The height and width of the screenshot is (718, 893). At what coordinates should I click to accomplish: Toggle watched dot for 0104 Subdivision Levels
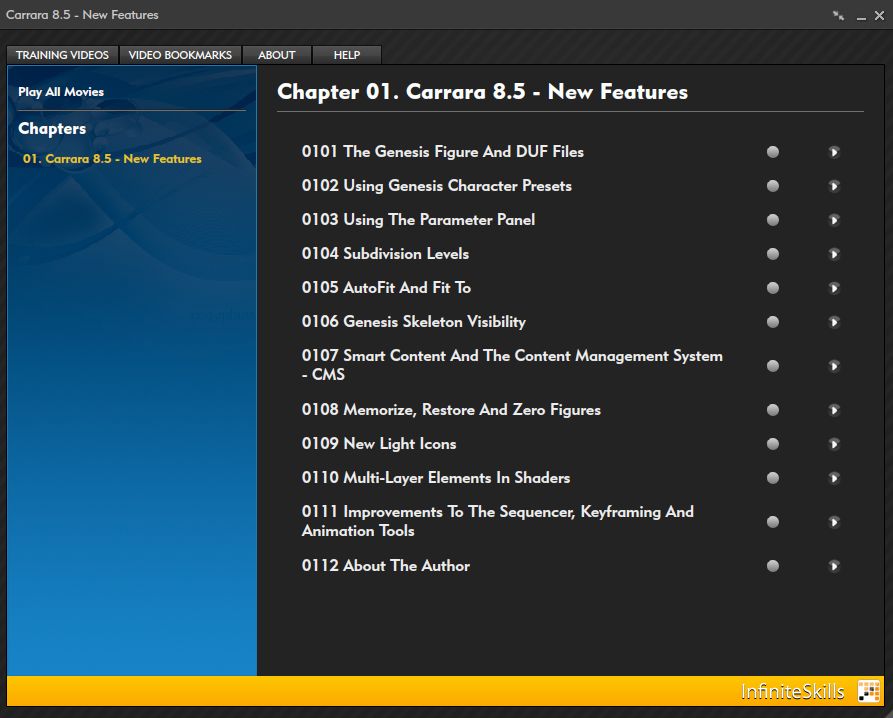click(773, 254)
